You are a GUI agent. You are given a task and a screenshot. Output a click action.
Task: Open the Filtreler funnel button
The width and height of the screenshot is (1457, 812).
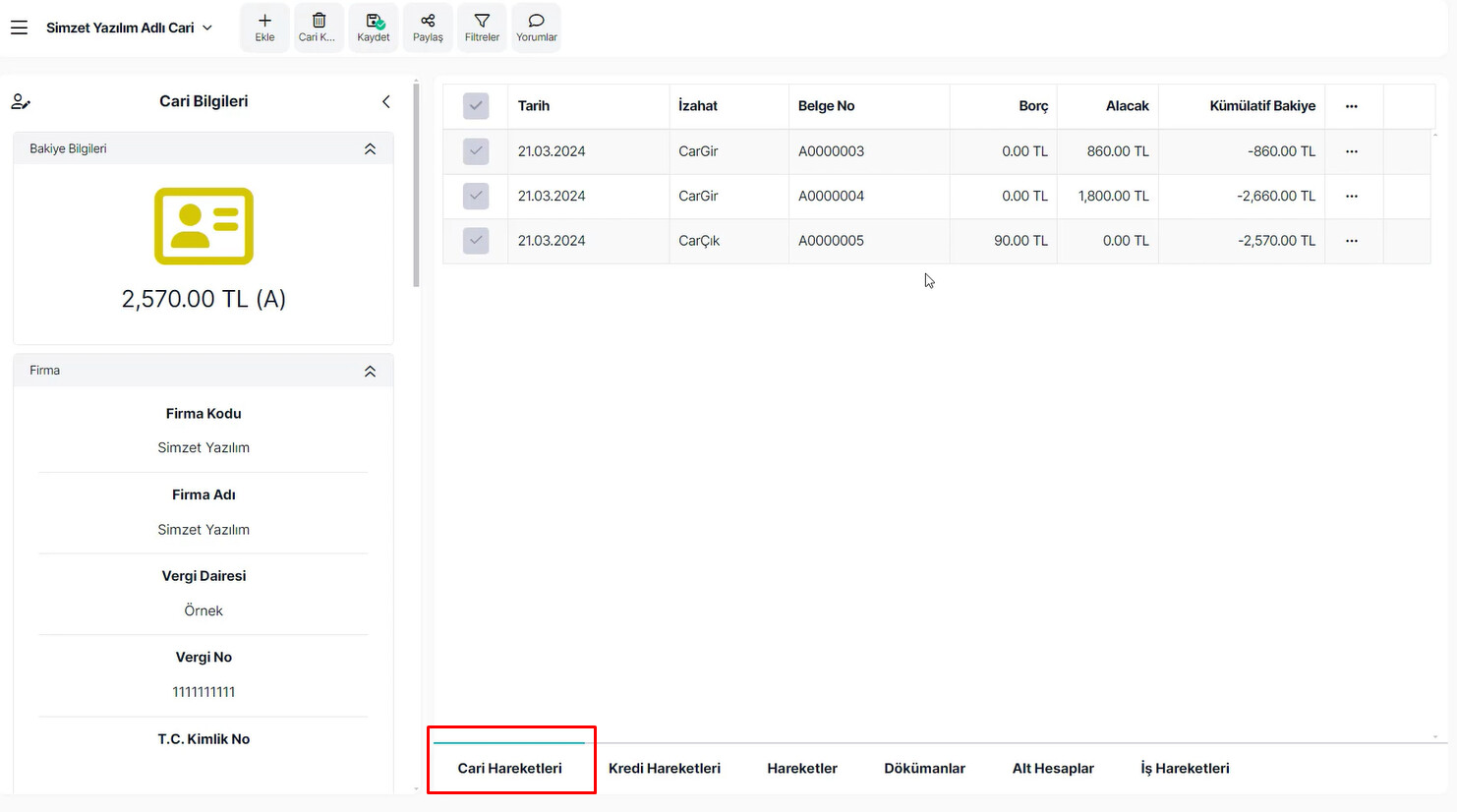pos(482,28)
